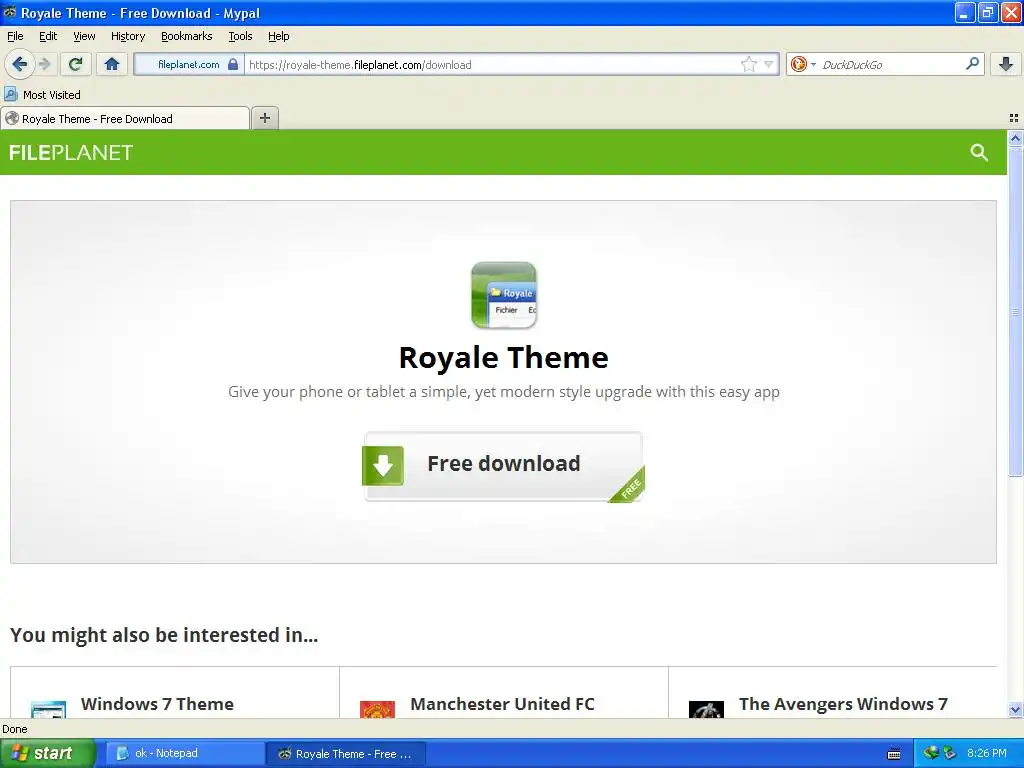Open the browser home page
This screenshot has height=768, width=1024.
coord(112,64)
